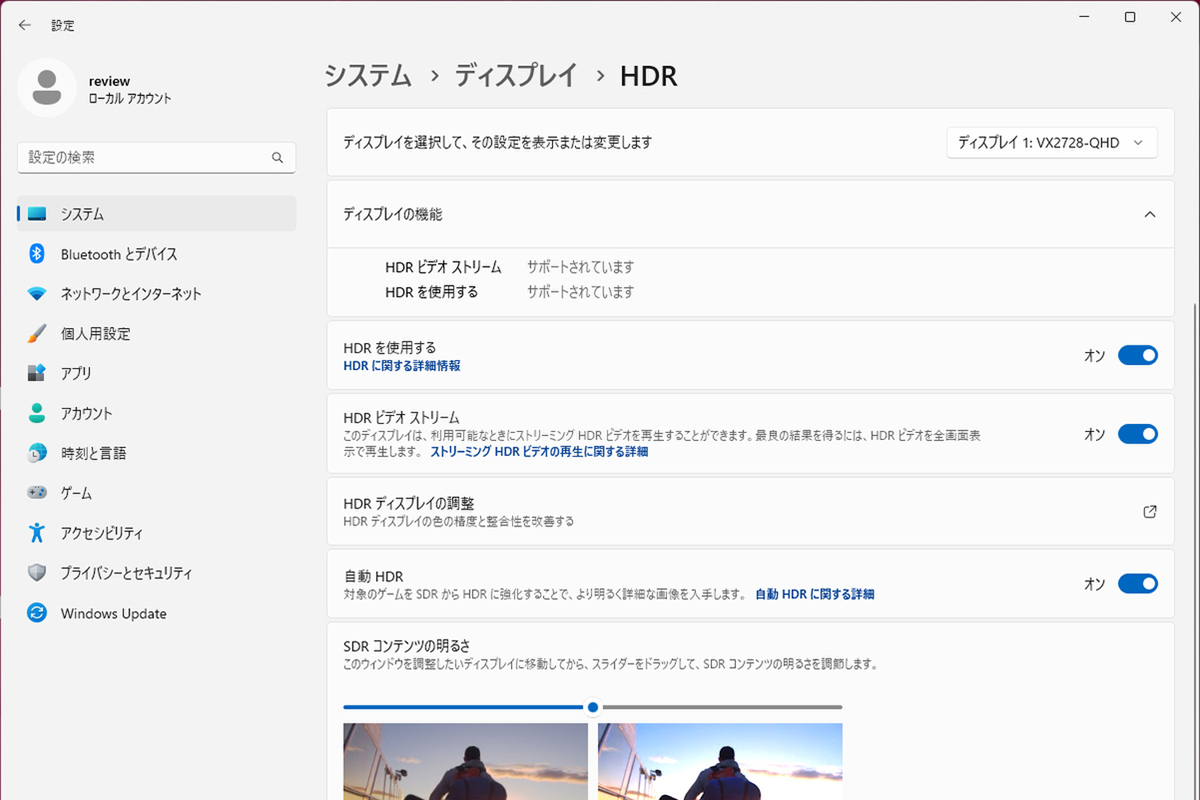Toggle the HDR ビデオ ストリーム switch

pyautogui.click(x=1137, y=434)
